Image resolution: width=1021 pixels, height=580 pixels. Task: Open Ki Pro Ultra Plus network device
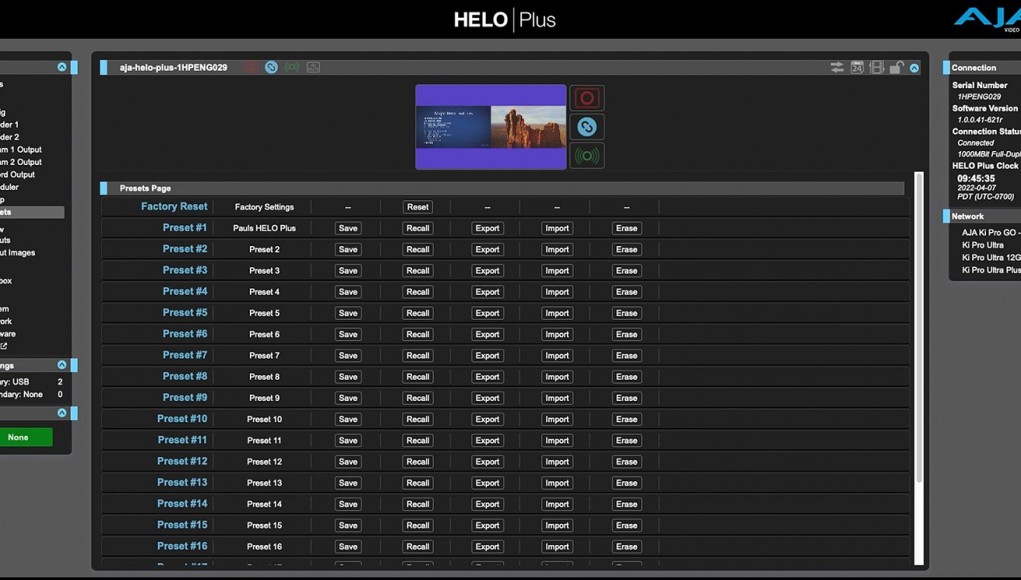[x=991, y=270]
